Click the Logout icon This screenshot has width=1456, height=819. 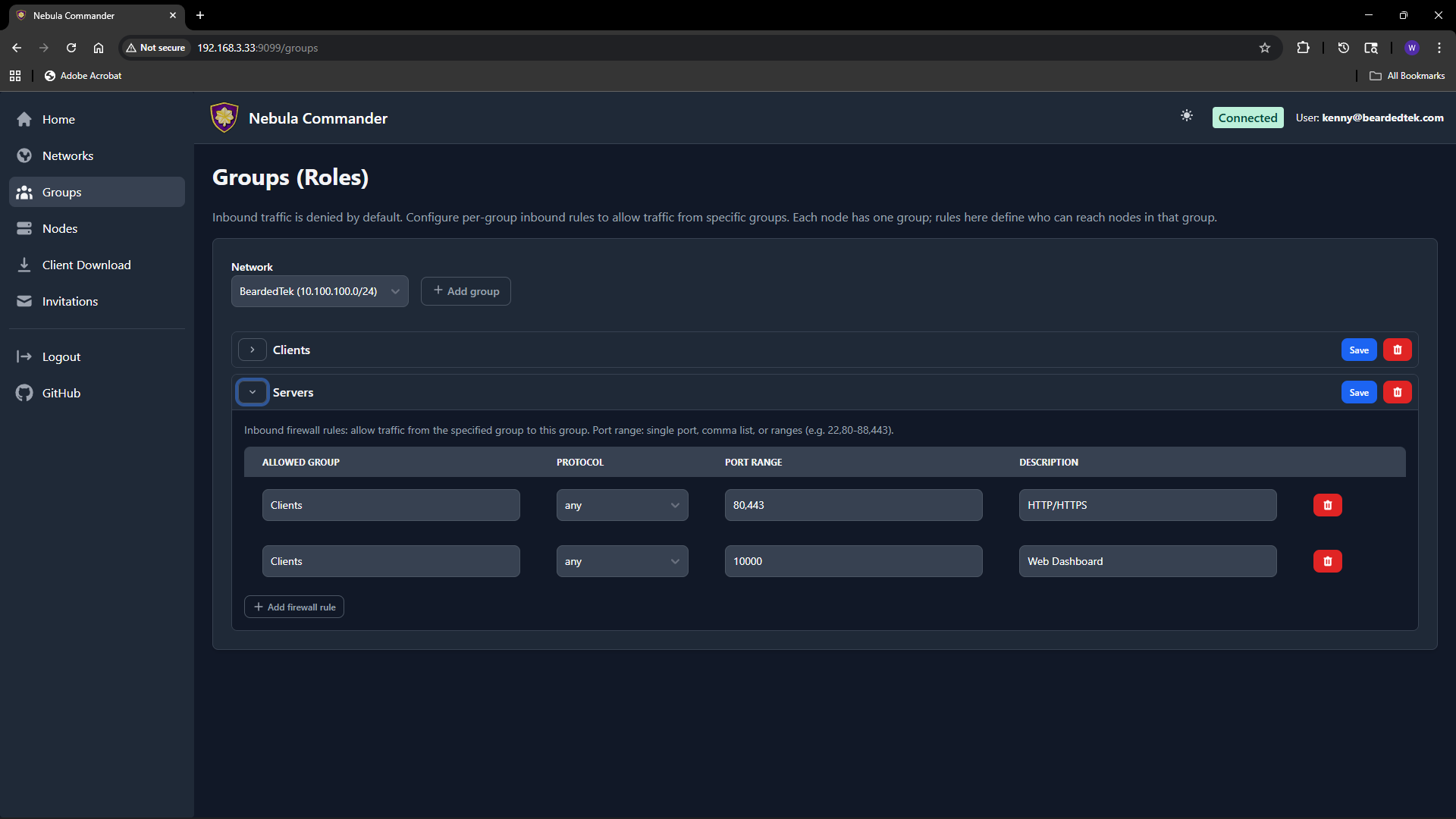[x=24, y=356]
